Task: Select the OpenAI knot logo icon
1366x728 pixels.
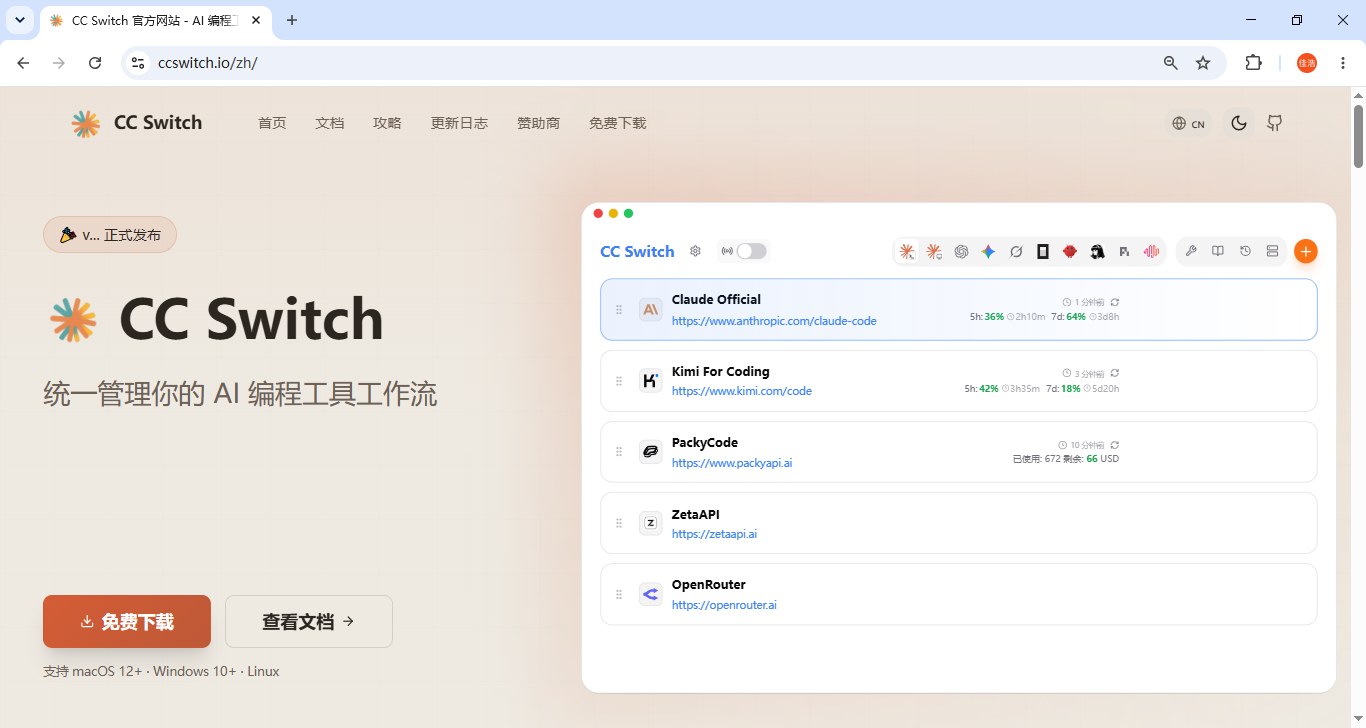Action: click(x=961, y=252)
